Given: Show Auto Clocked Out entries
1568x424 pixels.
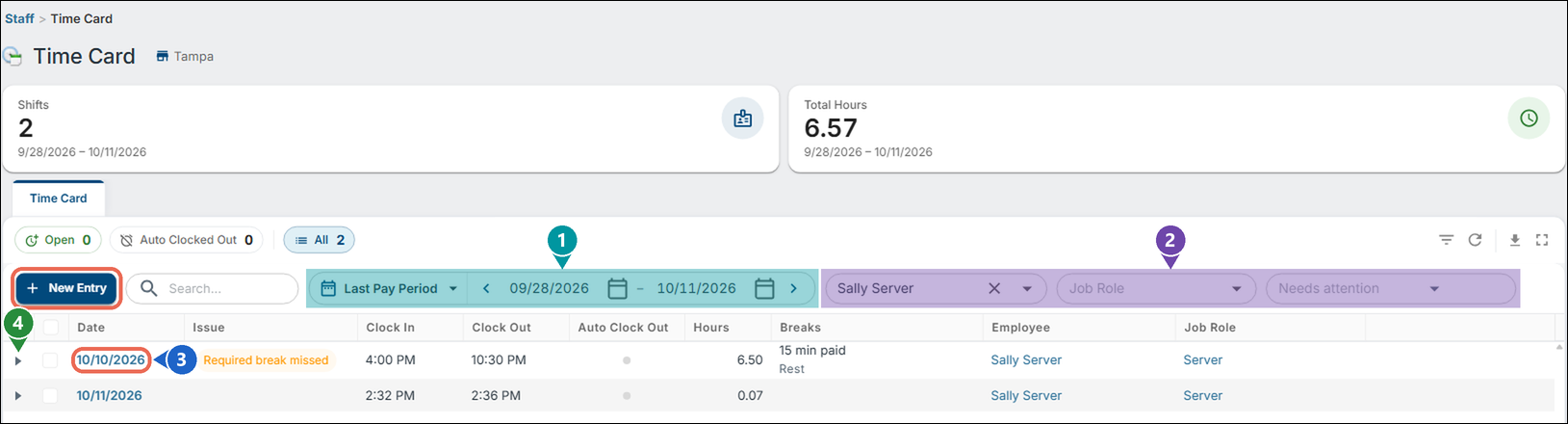Looking at the screenshot, I should pyautogui.click(x=187, y=240).
